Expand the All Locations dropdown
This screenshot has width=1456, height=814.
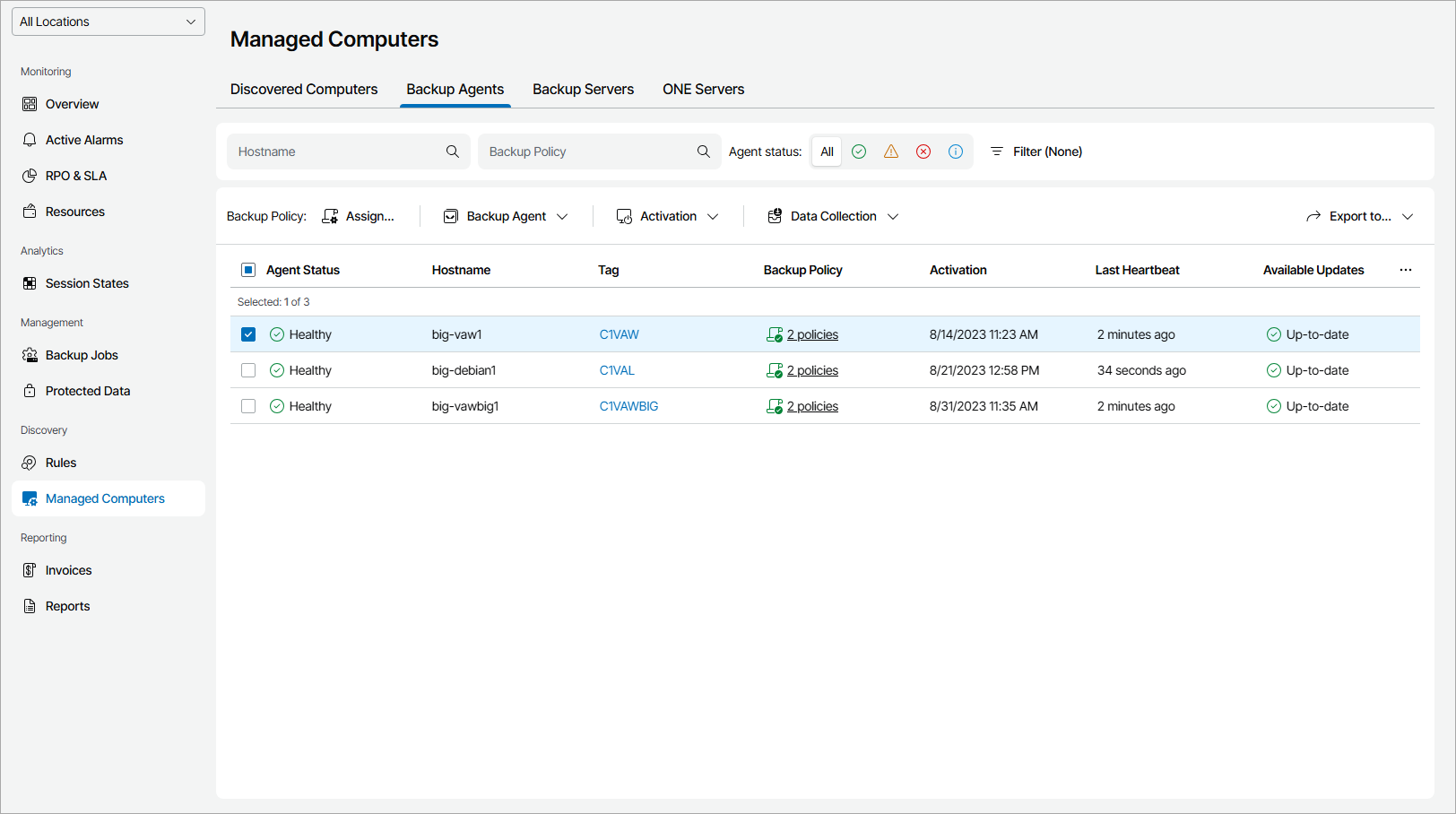[108, 22]
